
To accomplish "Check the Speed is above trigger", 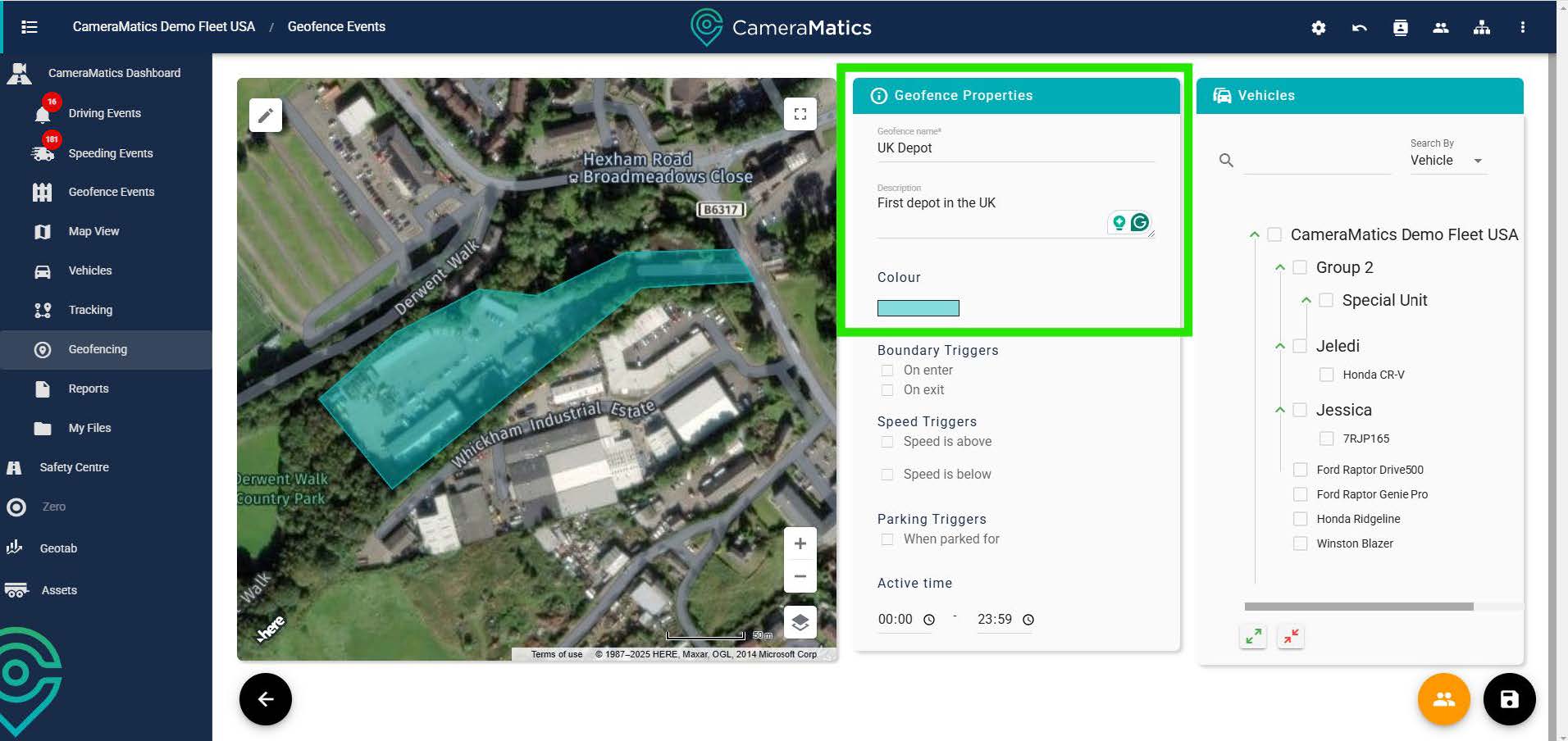I will pos(887,442).
